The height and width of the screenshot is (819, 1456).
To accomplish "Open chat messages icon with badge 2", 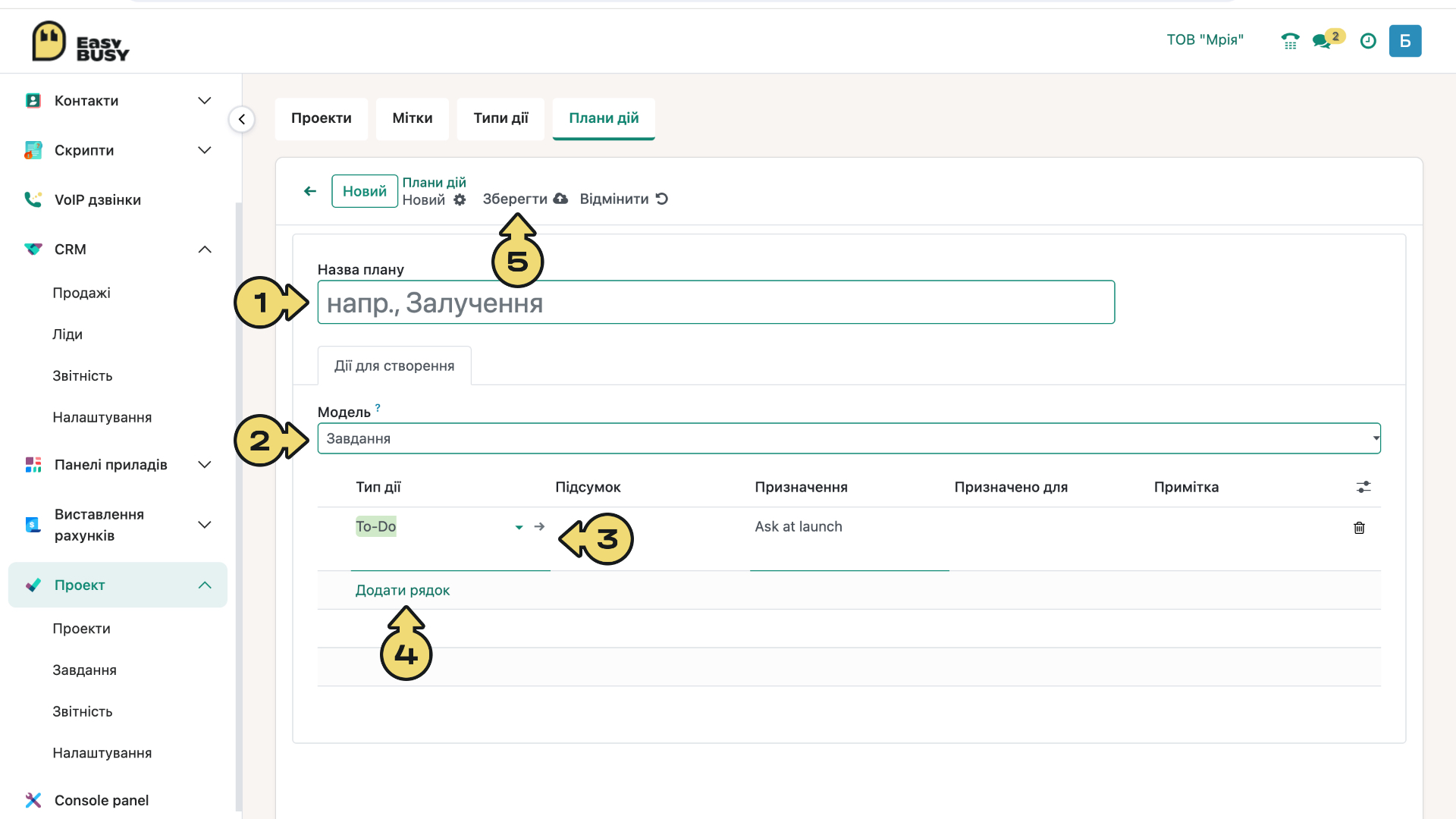I will (x=1328, y=39).
